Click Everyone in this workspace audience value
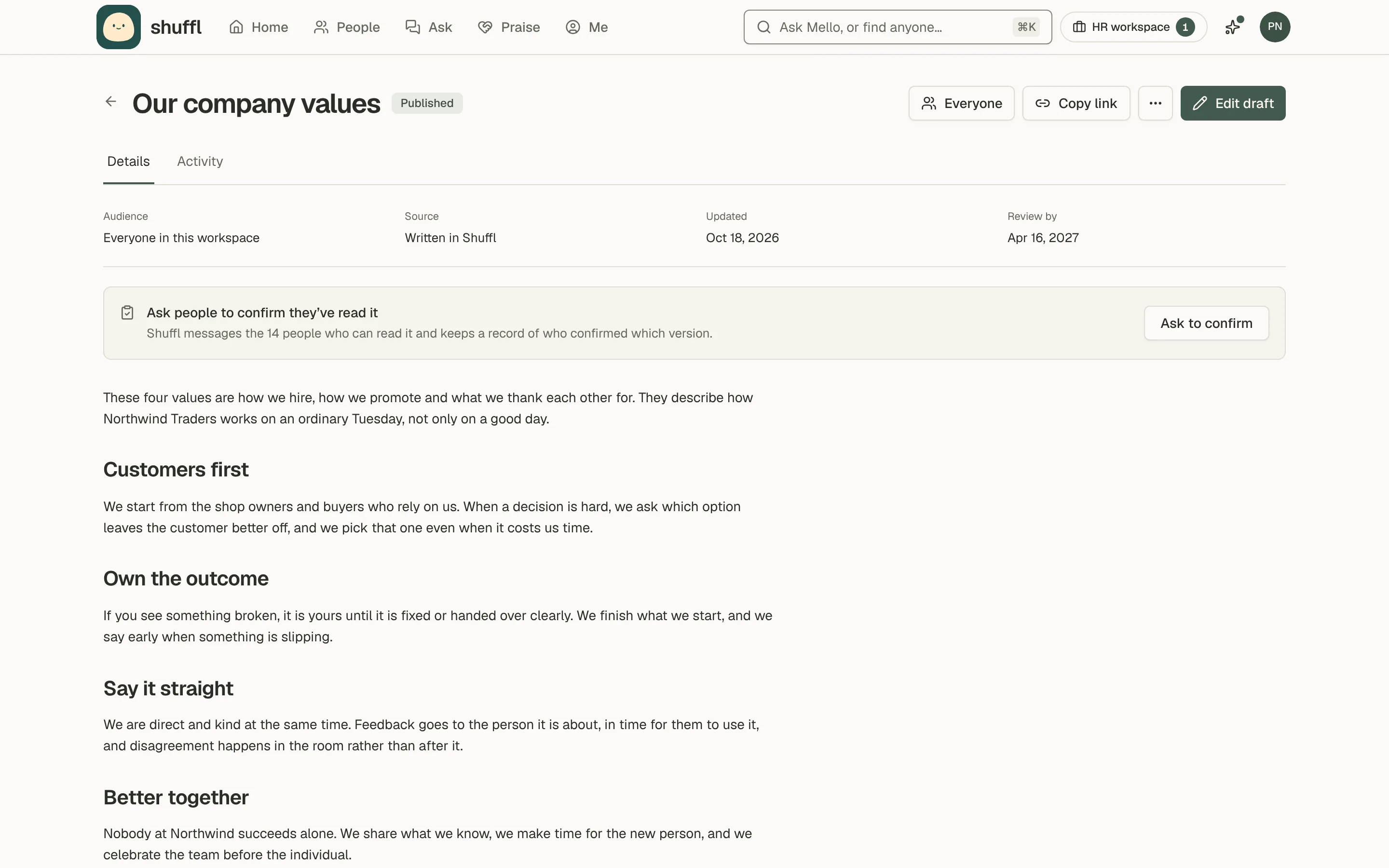 coord(181,238)
